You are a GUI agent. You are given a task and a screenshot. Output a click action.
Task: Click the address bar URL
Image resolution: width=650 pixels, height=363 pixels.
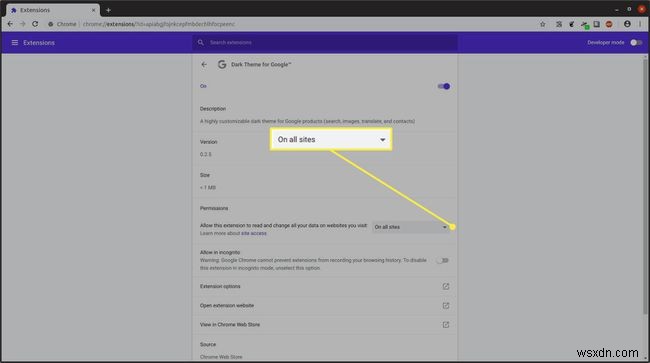[159, 24]
